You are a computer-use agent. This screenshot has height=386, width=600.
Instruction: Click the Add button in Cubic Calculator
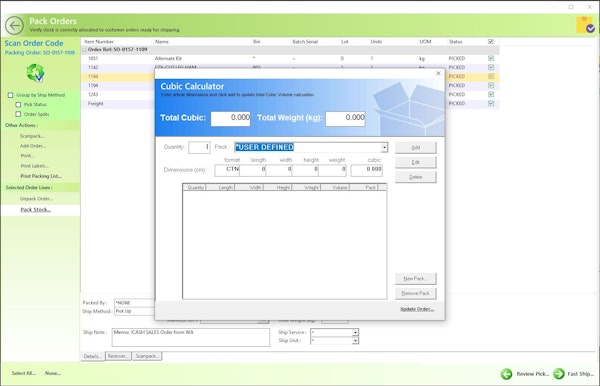pos(416,148)
